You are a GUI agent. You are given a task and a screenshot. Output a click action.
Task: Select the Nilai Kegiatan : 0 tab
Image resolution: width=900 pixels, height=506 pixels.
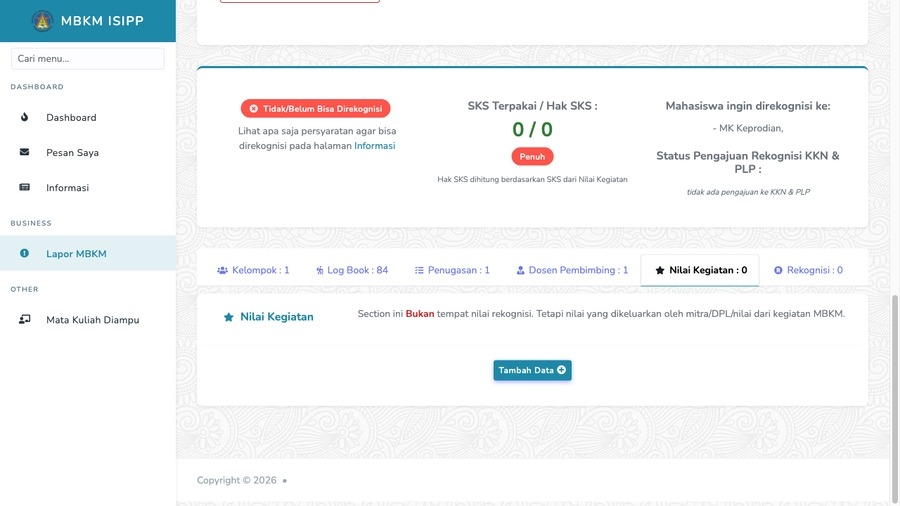(x=700, y=270)
